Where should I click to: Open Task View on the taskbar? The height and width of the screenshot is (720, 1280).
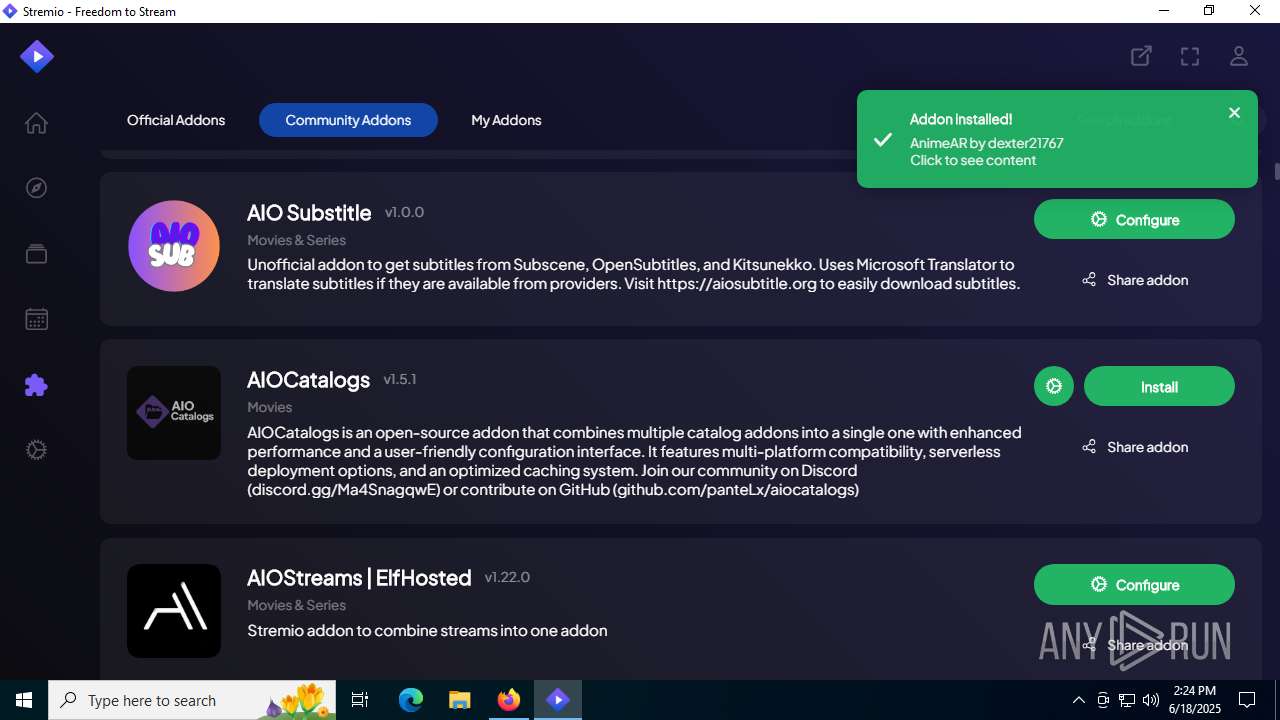(361, 700)
